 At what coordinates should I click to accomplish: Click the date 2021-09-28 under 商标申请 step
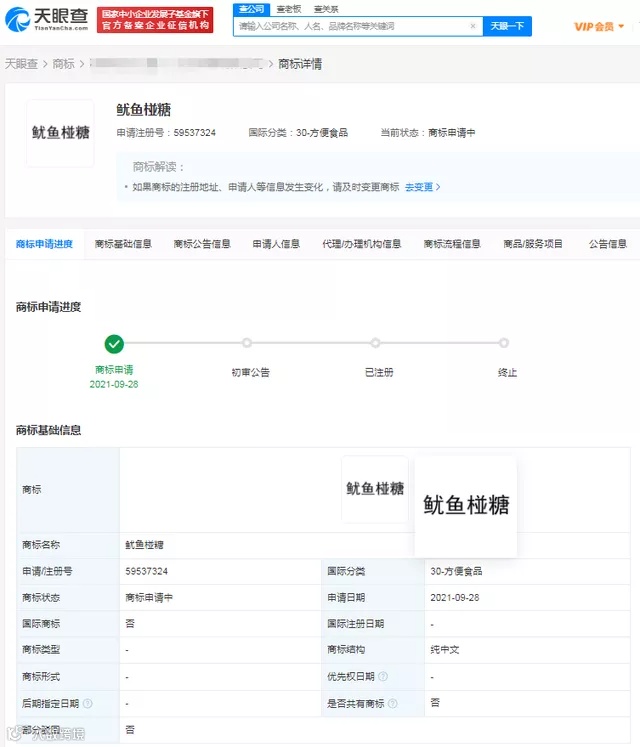(x=114, y=384)
